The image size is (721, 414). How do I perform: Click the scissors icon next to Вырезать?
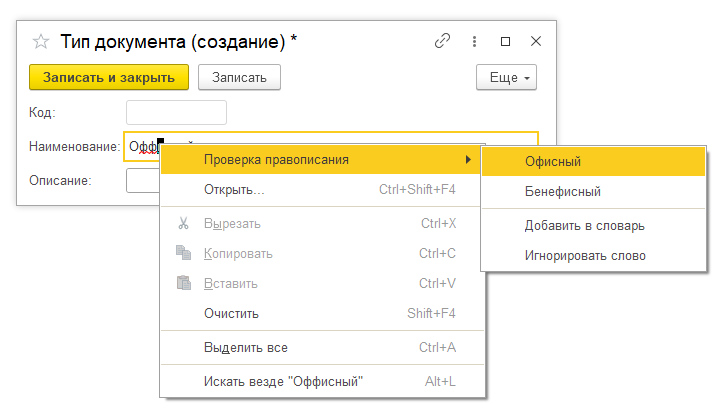(183, 224)
